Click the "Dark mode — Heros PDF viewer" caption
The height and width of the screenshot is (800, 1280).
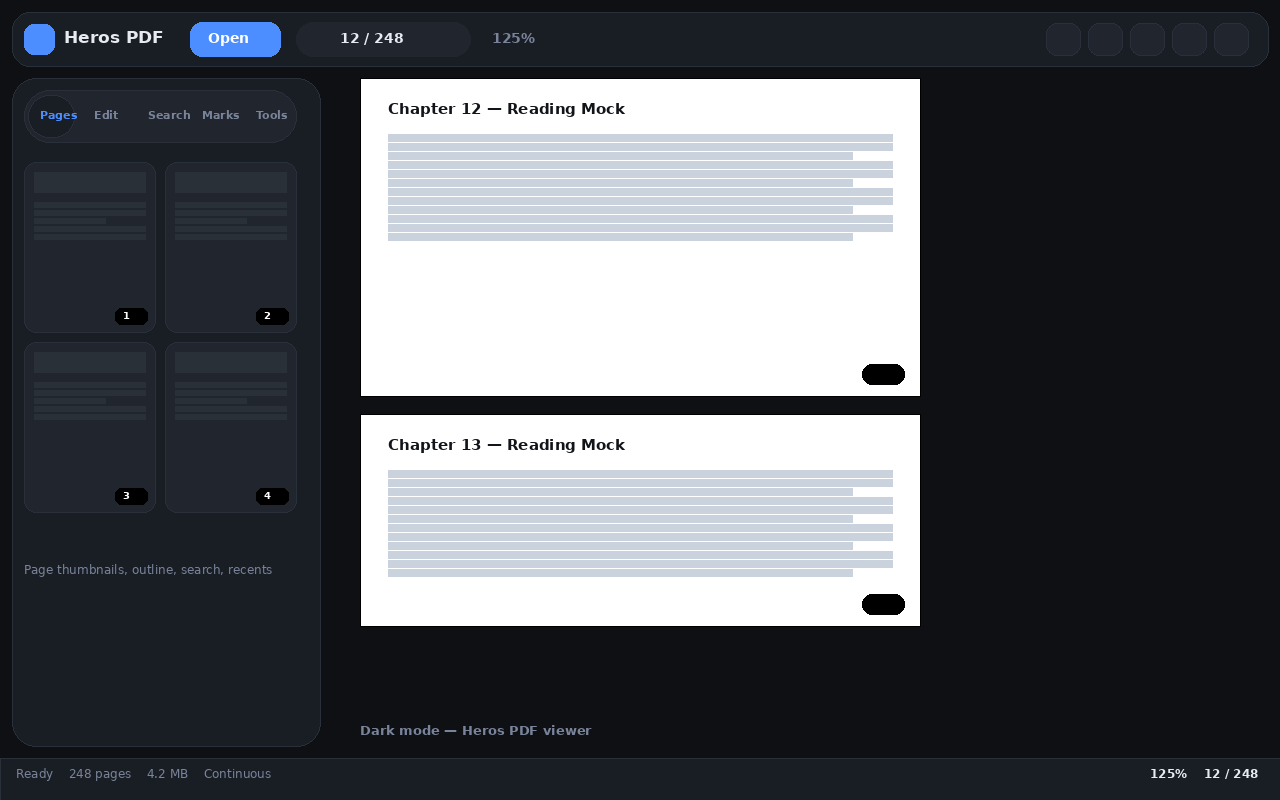pyautogui.click(x=475, y=731)
